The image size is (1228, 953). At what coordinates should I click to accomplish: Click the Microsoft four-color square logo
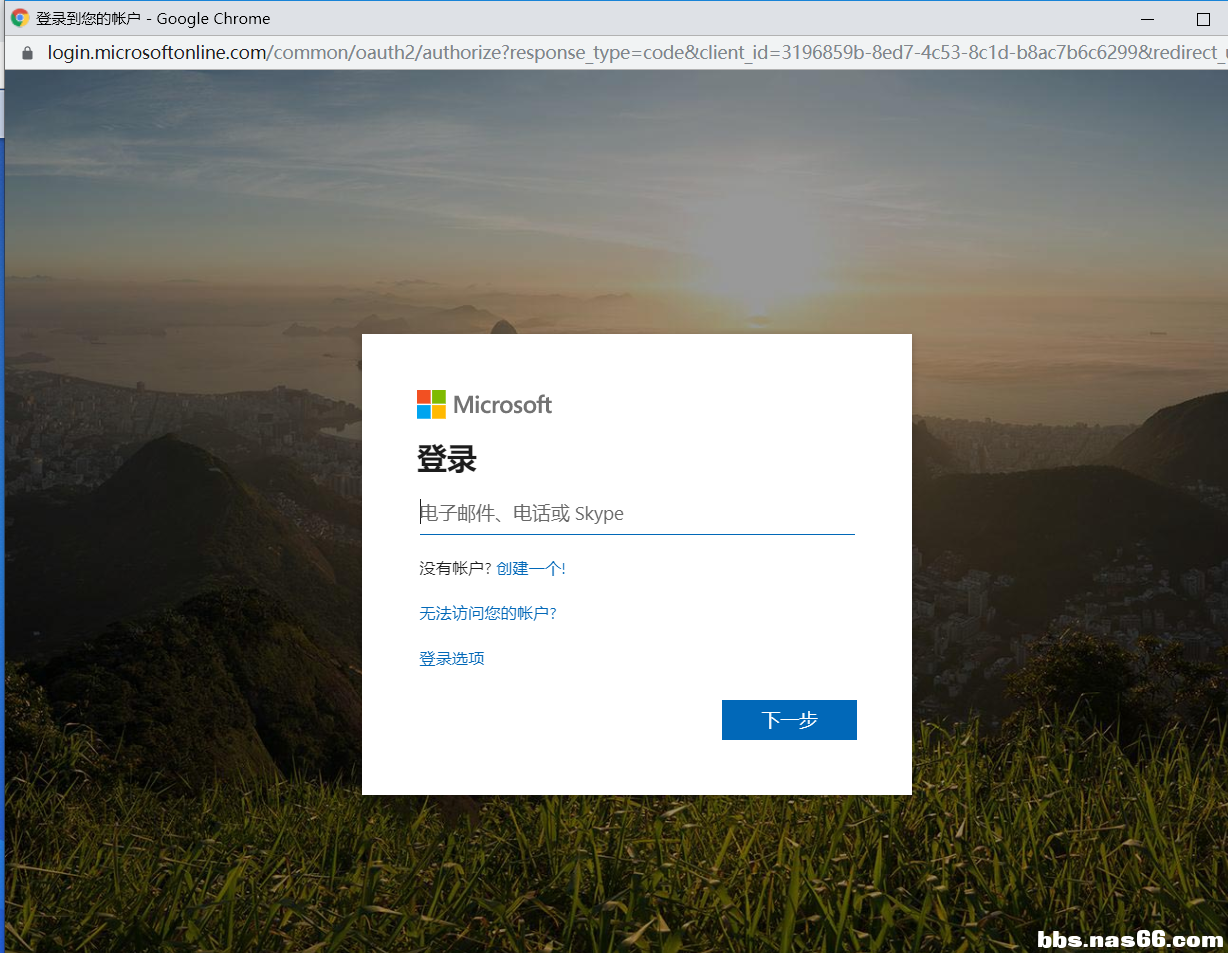pyautogui.click(x=431, y=404)
